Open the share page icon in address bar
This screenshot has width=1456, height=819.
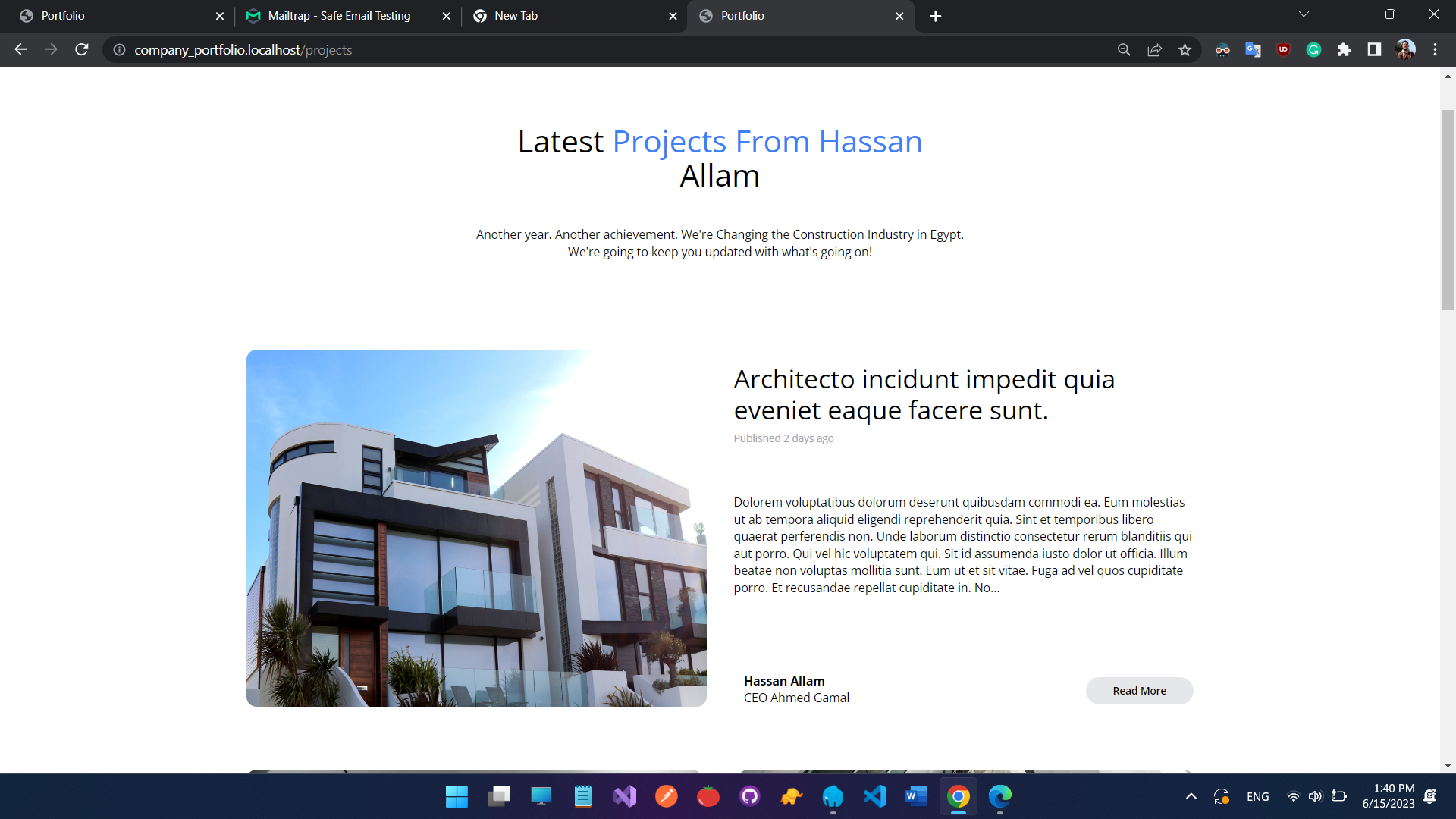point(1154,50)
